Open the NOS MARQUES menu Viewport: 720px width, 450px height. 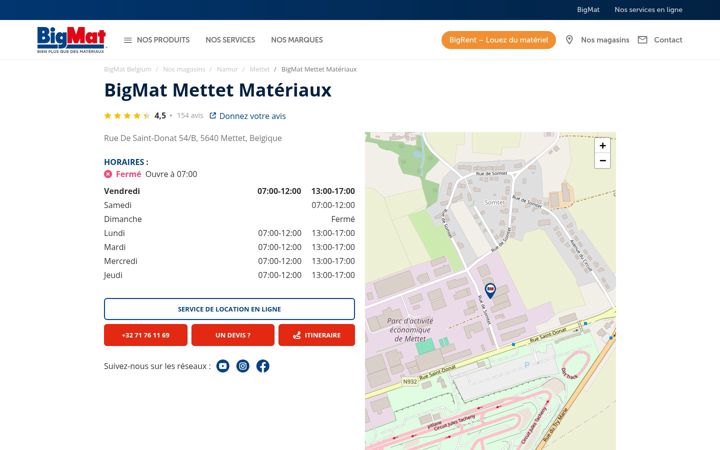pos(297,40)
